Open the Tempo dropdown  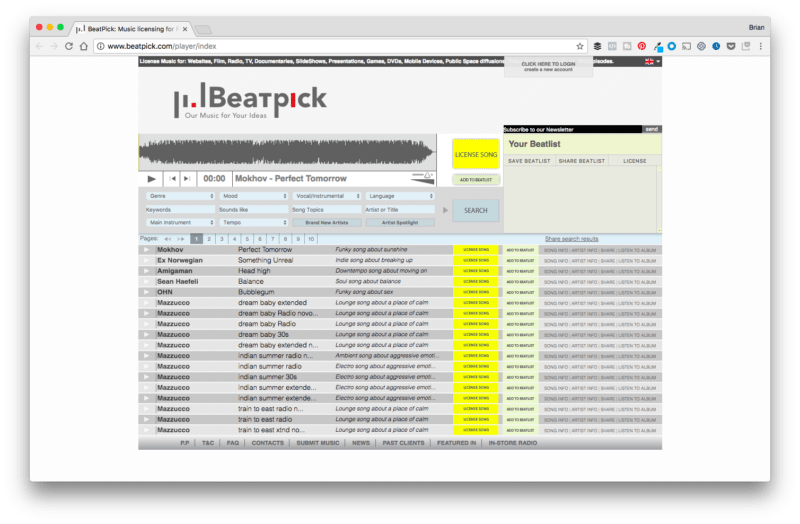254,222
